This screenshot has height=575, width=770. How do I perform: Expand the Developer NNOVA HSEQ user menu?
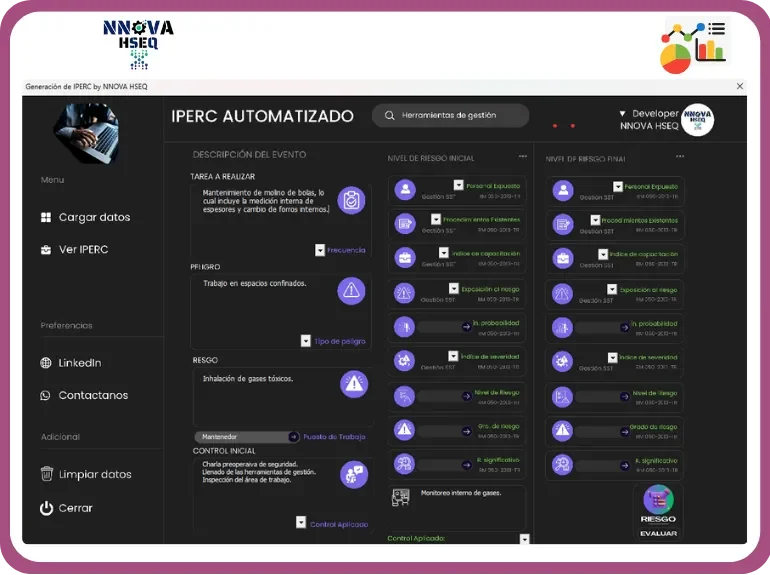[623, 114]
